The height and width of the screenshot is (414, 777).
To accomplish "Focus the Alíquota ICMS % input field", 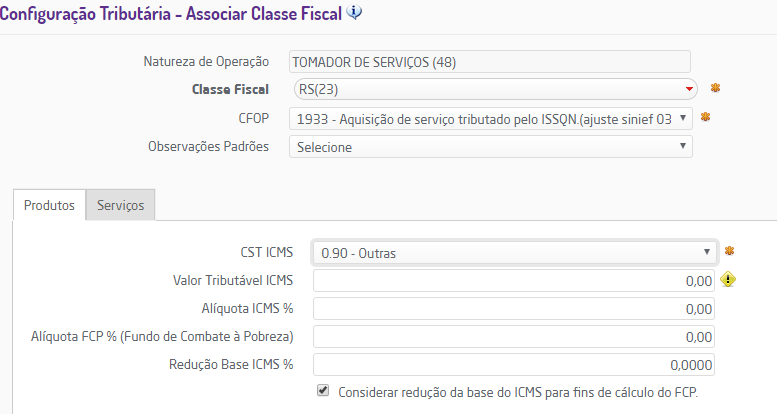I will (x=514, y=308).
